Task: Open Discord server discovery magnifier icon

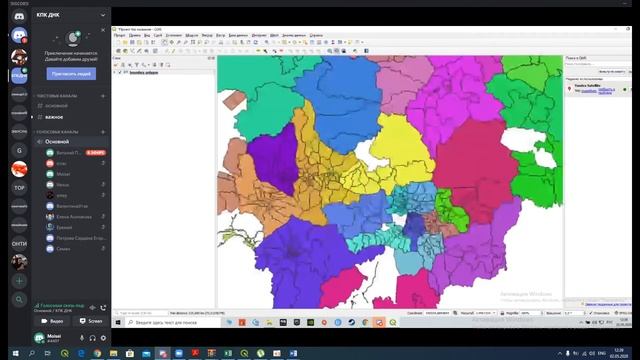Action: click(x=19, y=300)
